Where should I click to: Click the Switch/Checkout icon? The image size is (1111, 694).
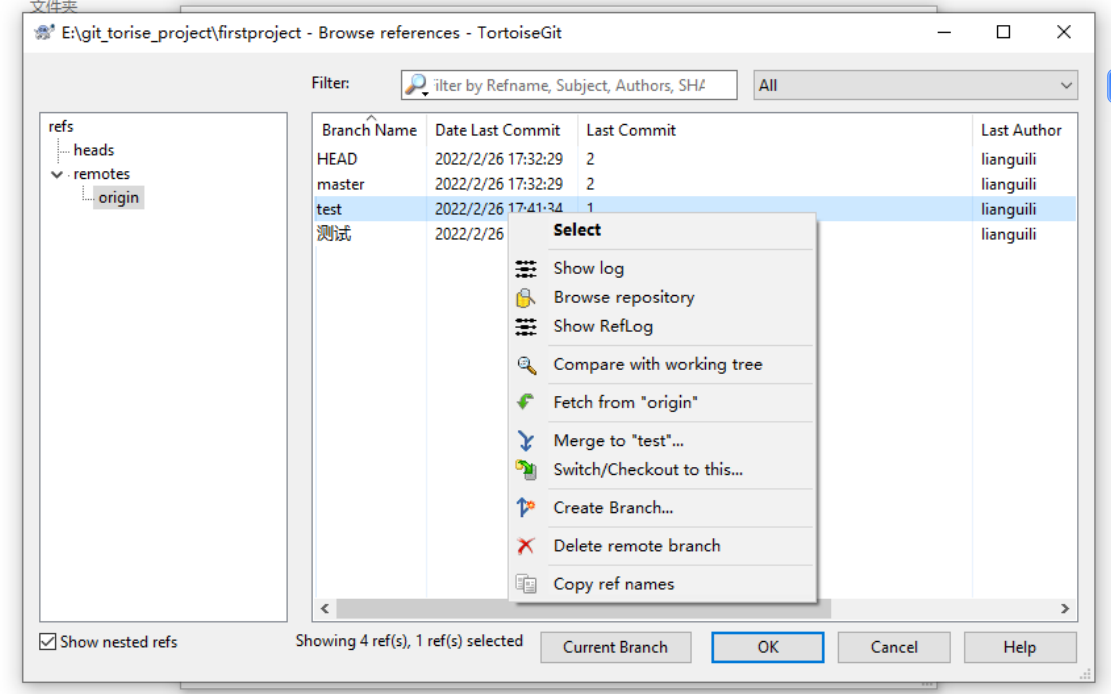[x=526, y=470]
